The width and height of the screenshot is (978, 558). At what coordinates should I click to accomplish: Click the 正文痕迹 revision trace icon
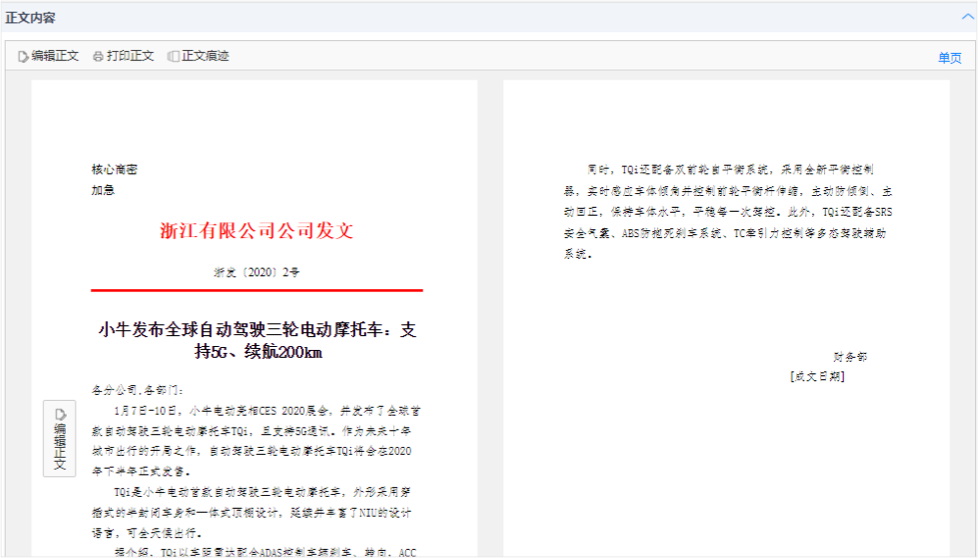(x=173, y=57)
